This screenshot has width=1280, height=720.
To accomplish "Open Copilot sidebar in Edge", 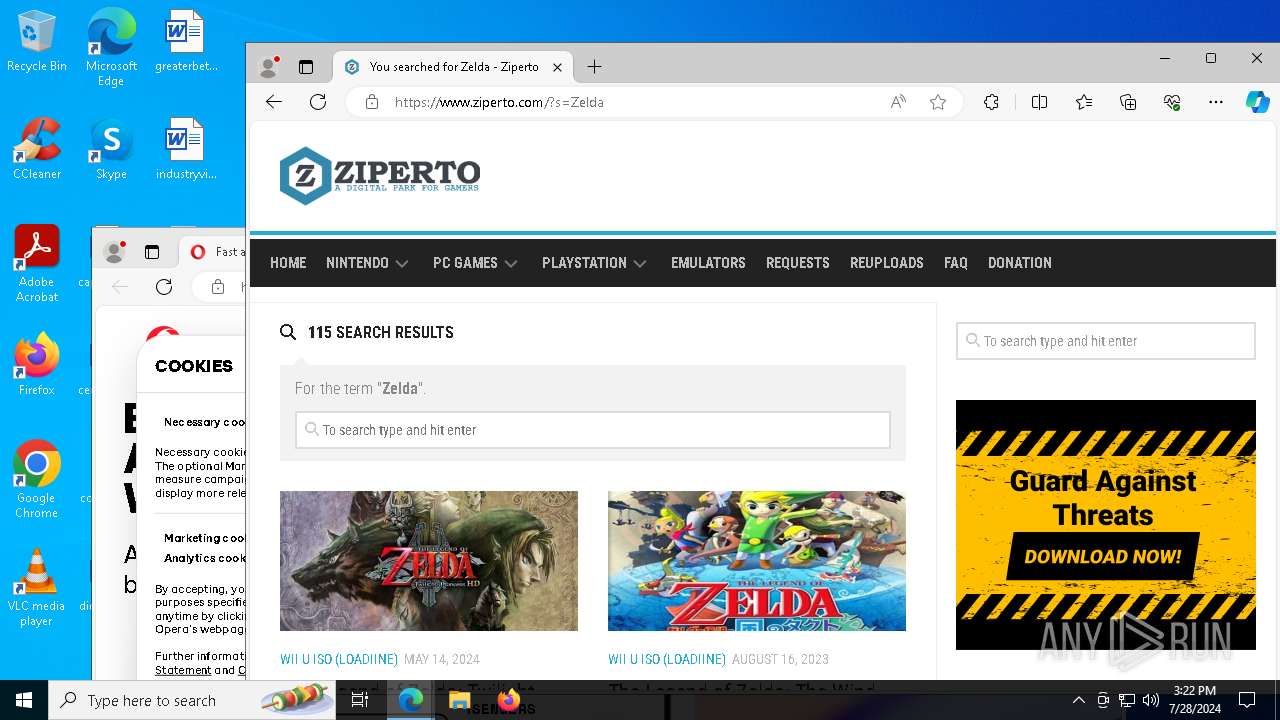I will click(1257, 102).
